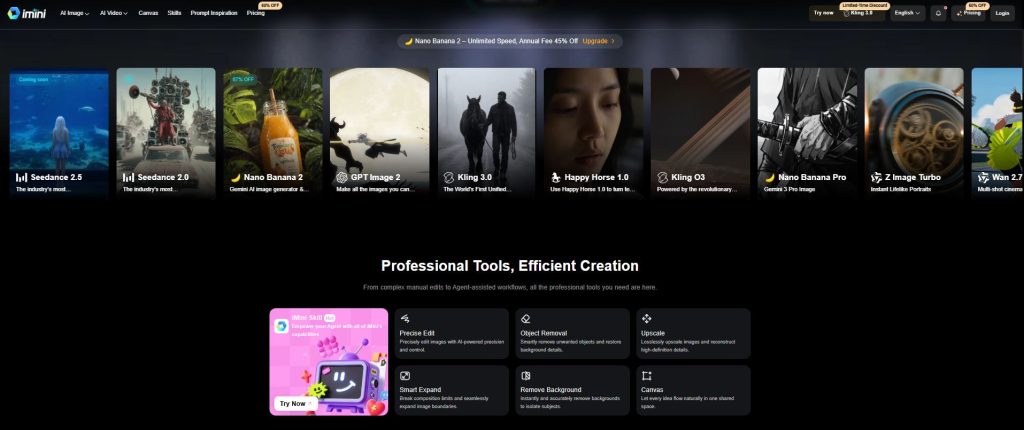The width and height of the screenshot is (1024, 430).
Task: Click the Upgrade link in banner
Action: tap(598, 41)
